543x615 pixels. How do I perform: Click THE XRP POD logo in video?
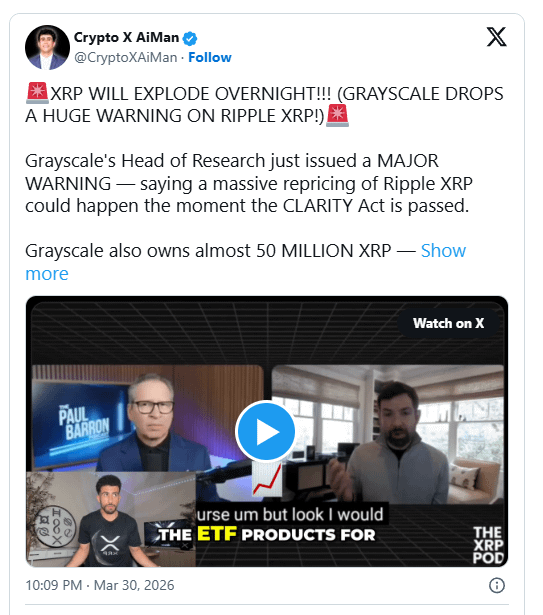(x=488, y=545)
